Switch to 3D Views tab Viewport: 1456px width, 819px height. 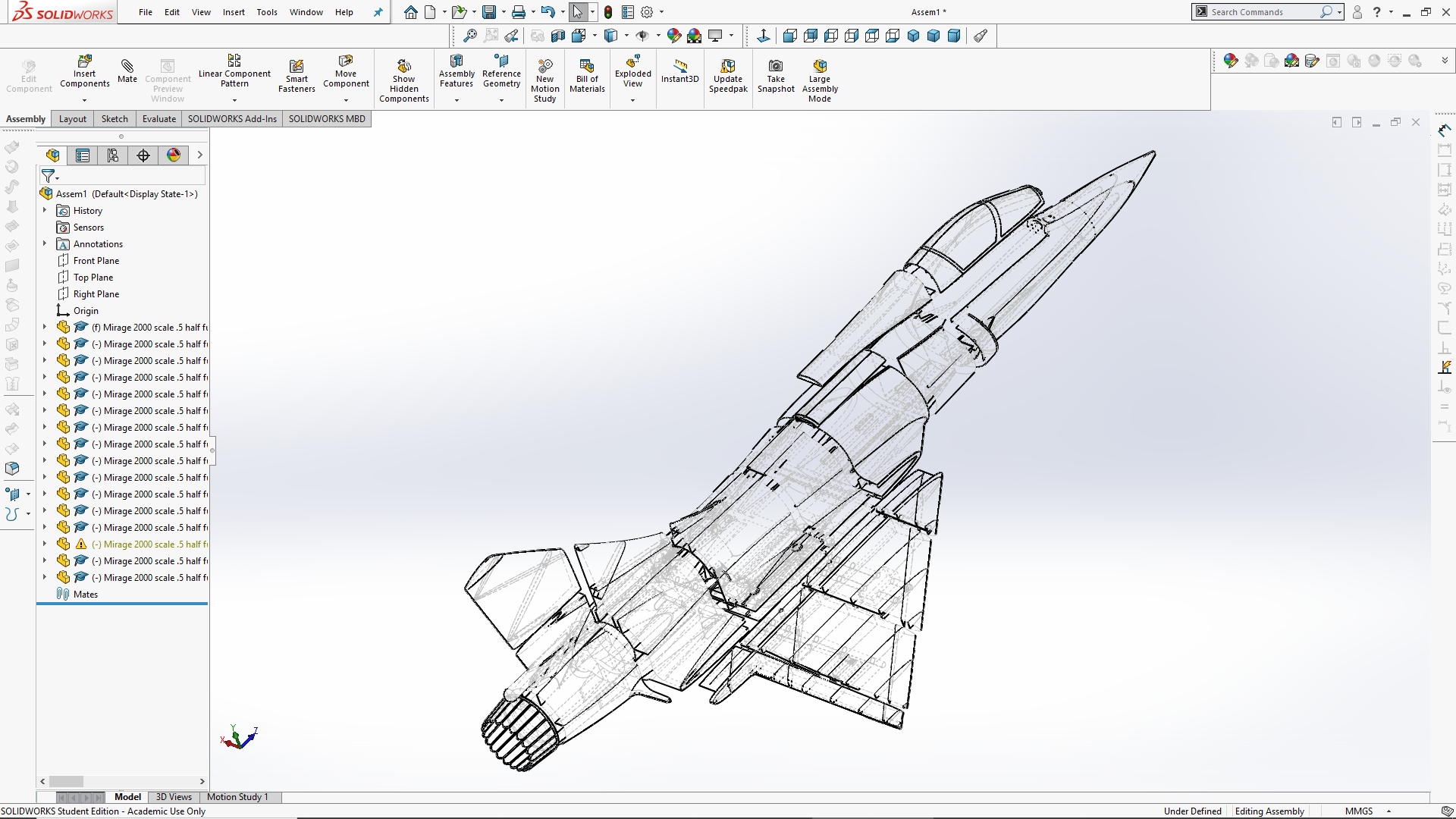[174, 797]
